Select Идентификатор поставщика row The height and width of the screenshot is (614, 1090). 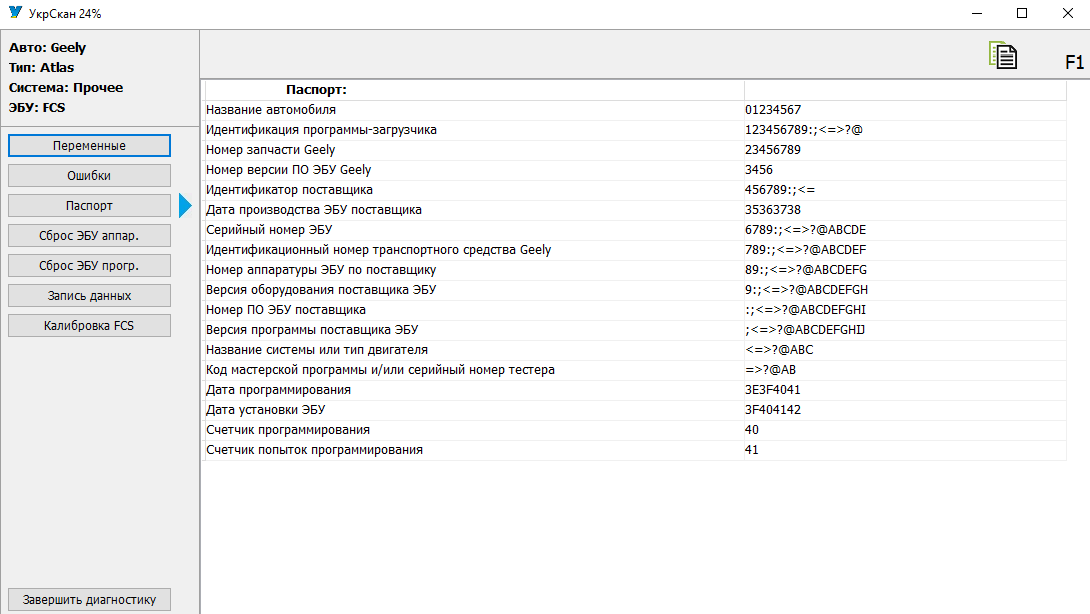(635, 190)
